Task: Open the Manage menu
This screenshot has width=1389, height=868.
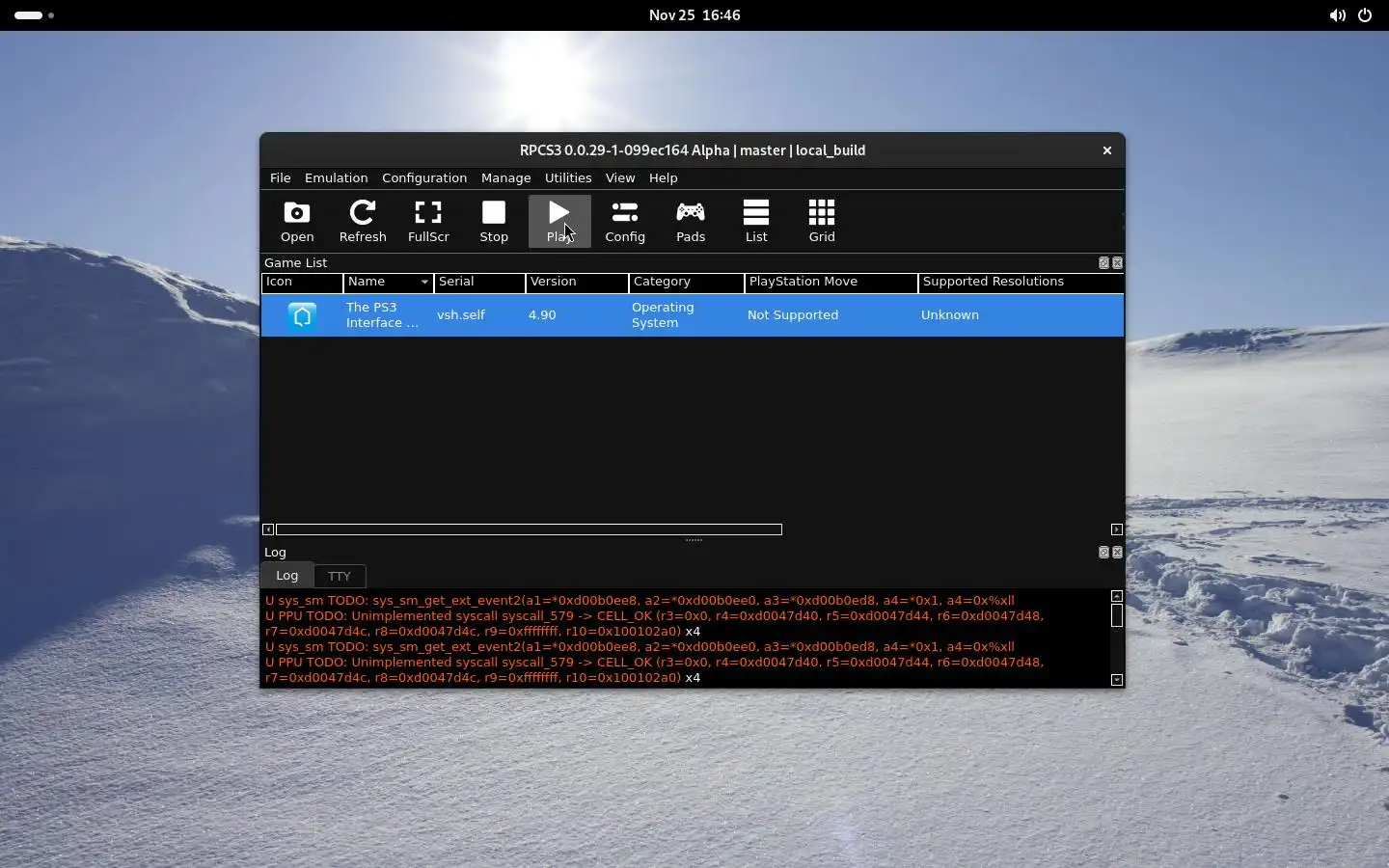Action: coord(505,177)
